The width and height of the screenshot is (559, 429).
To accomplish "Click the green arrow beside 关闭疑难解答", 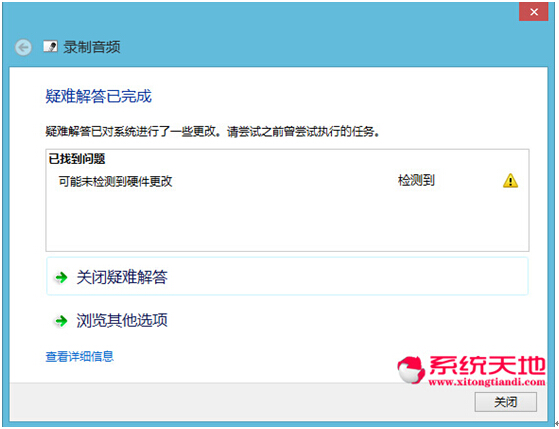I will pyautogui.click(x=61, y=277).
